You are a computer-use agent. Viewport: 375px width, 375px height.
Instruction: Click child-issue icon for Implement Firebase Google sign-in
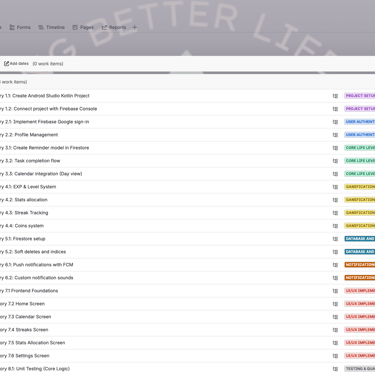(x=335, y=122)
